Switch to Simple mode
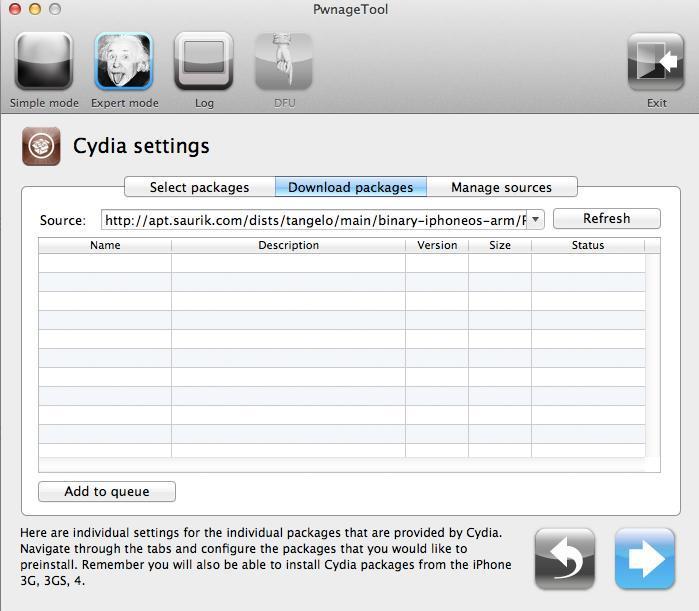 (x=43, y=62)
